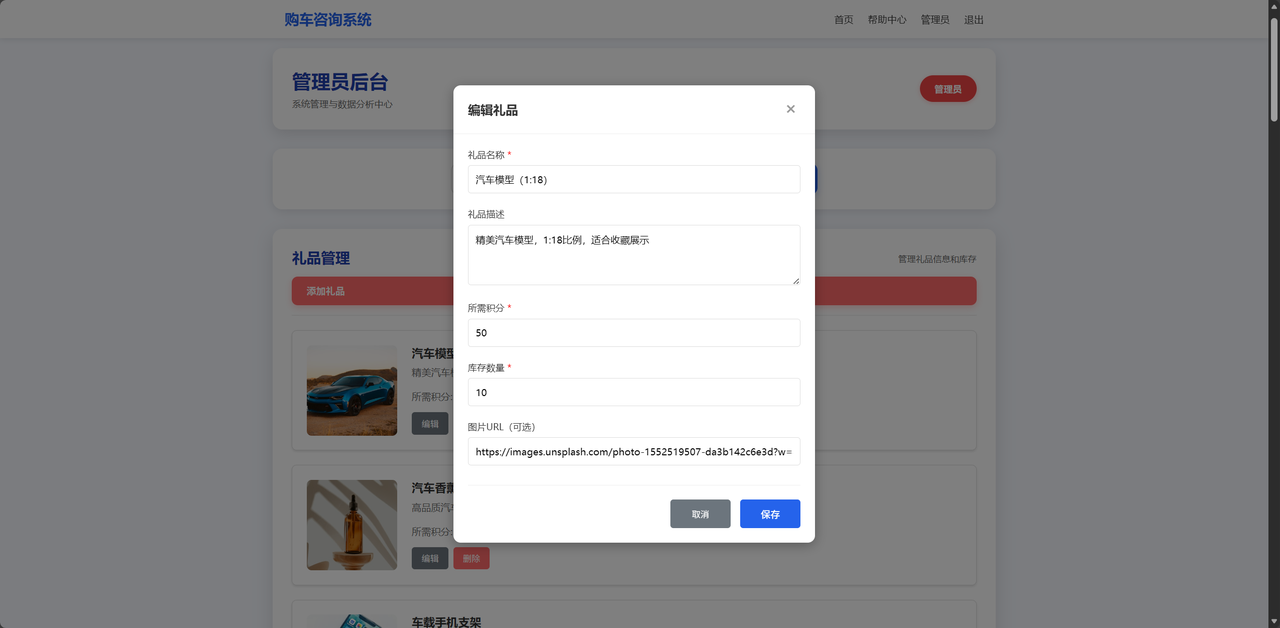Click the blue car model thumbnail
This screenshot has width=1280, height=628.
point(352,391)
